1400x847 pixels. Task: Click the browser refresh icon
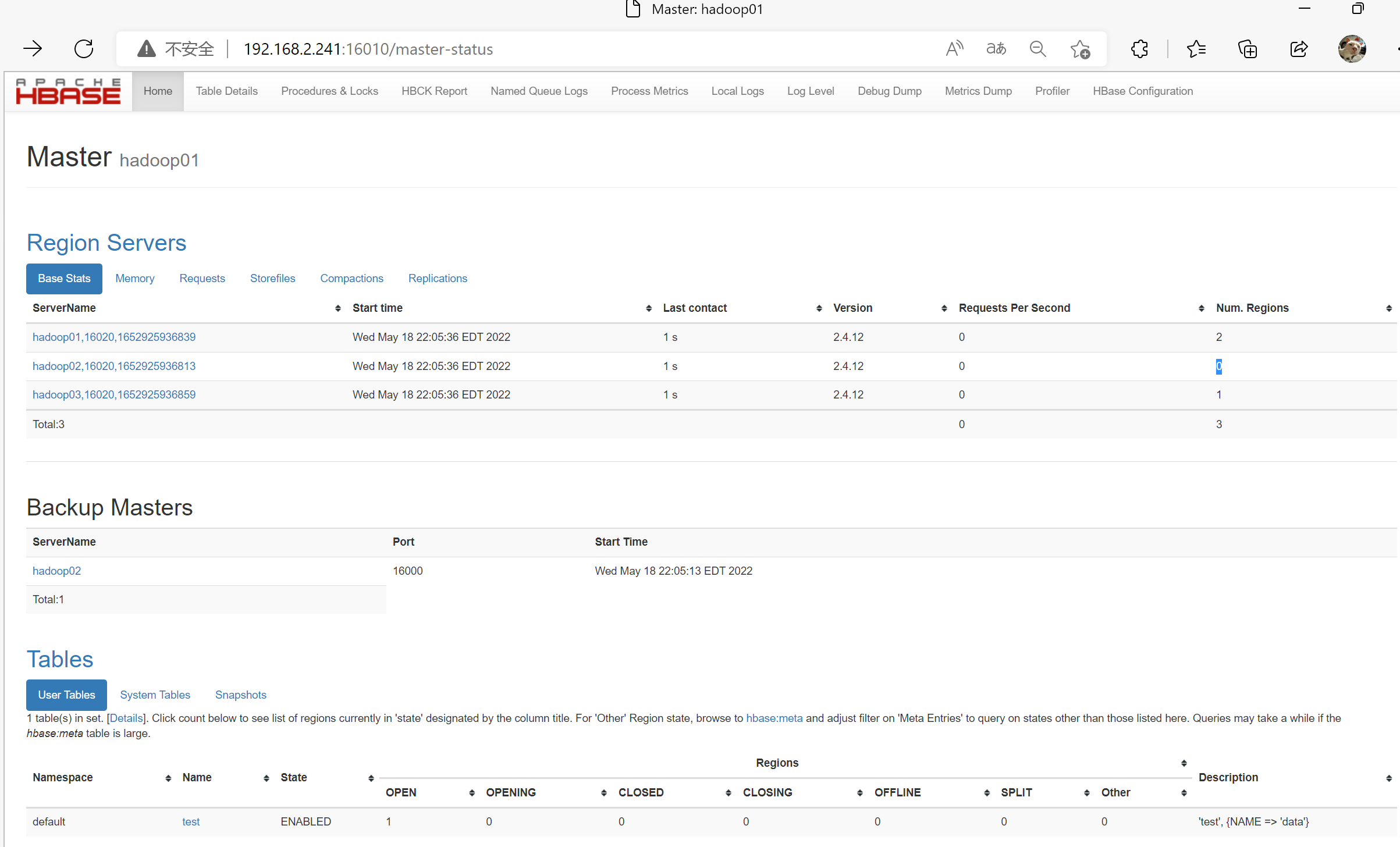click(x=84, y=49)
